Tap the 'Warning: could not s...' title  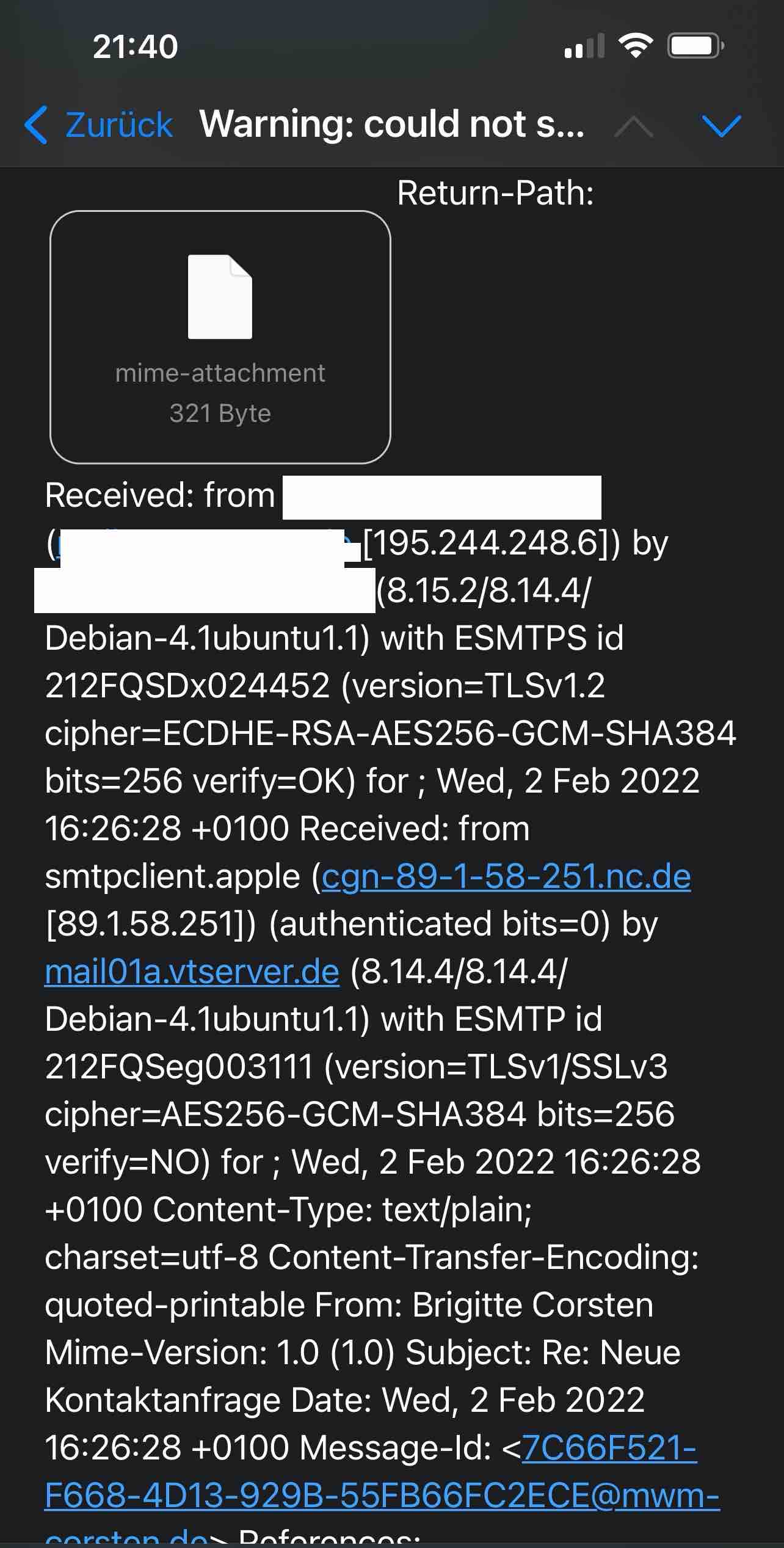391,125
